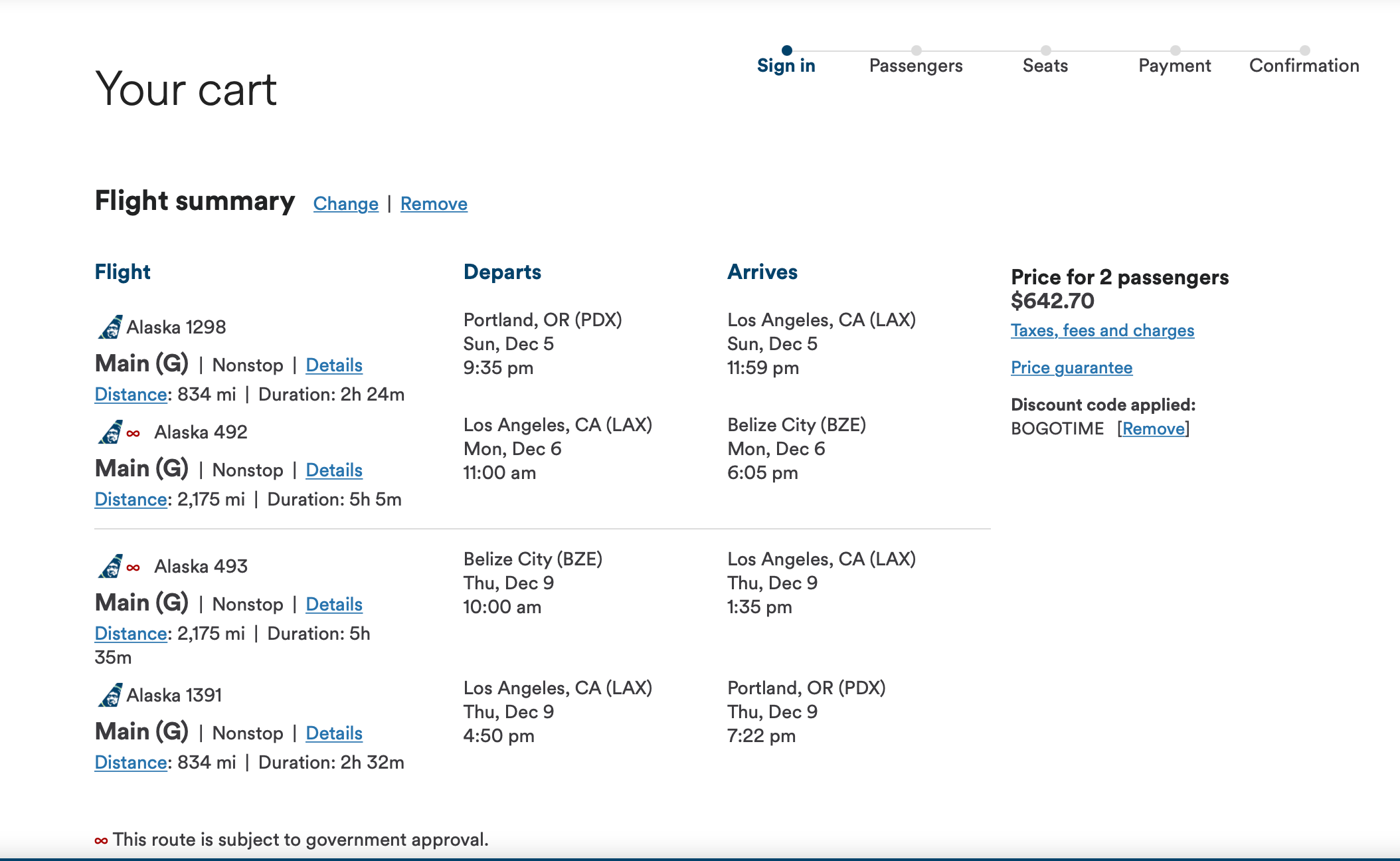Image resolution: width=1400 pixels, height=861 pixels.
Task: Remove the BOGOTIME discount code
Action: tap(1154, 429)
